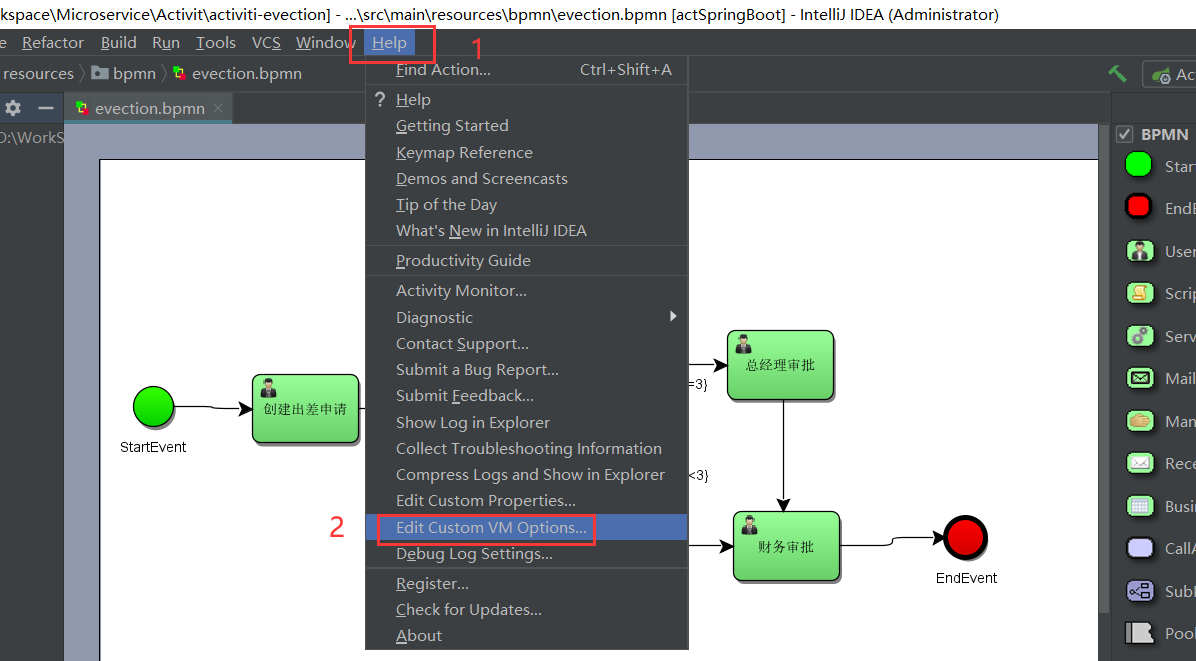Screen dimensions: 1196x661
Task: Select Edit Custom VM Options...
Action: (x=526, y=528)
